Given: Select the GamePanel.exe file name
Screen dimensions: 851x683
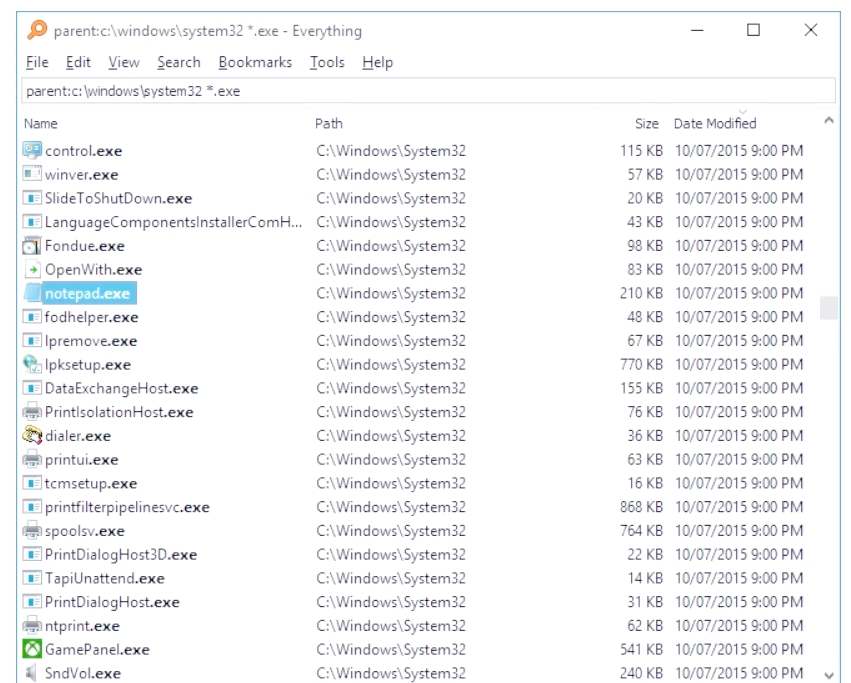Looking at the screenshot, I should (97, 650).
